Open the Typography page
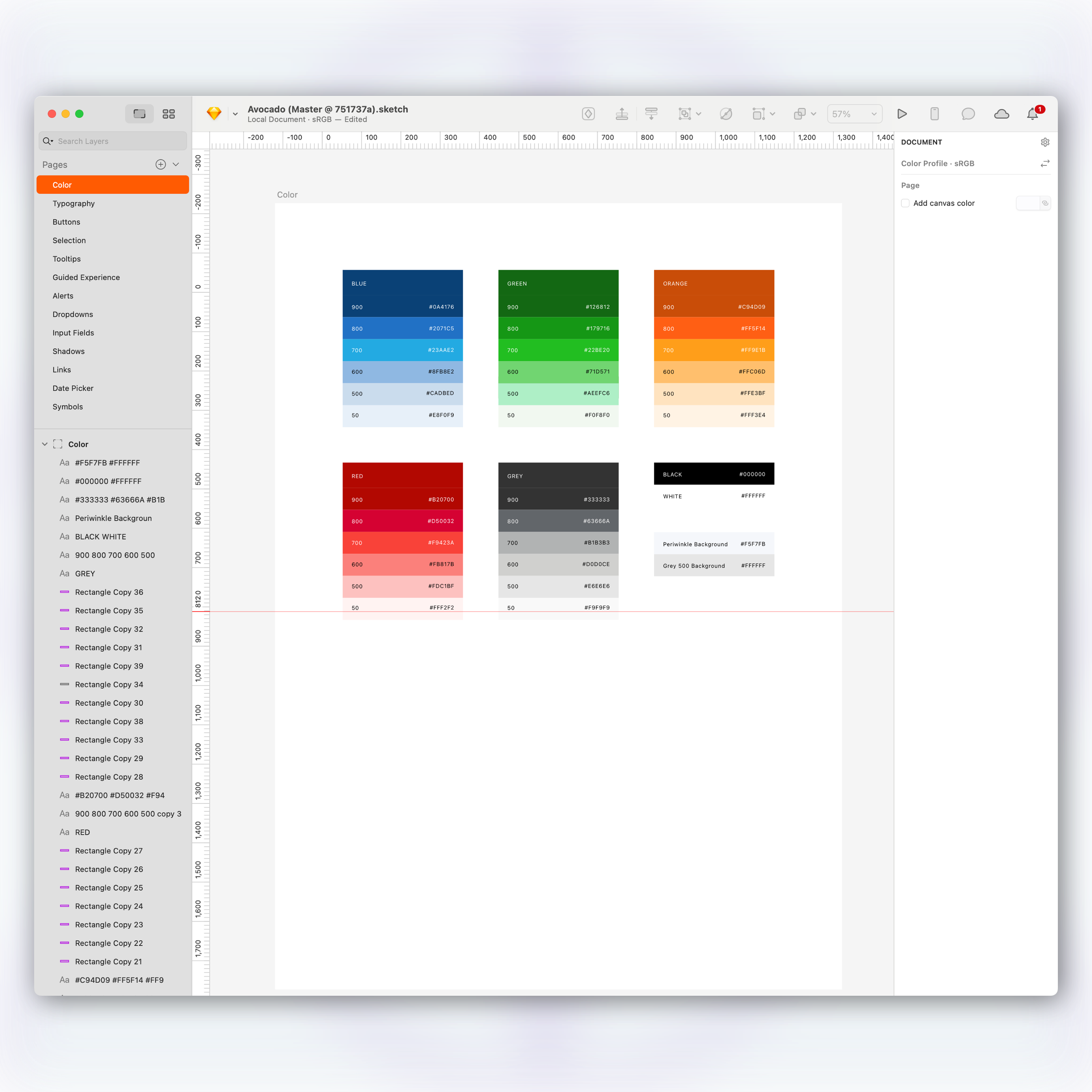 click(73, 204)
